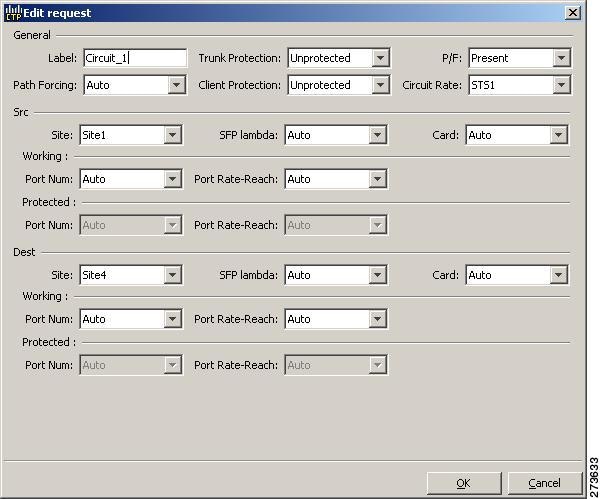Click the Src Protected Port Num disabled dropdown

click(x=131, y=225)
